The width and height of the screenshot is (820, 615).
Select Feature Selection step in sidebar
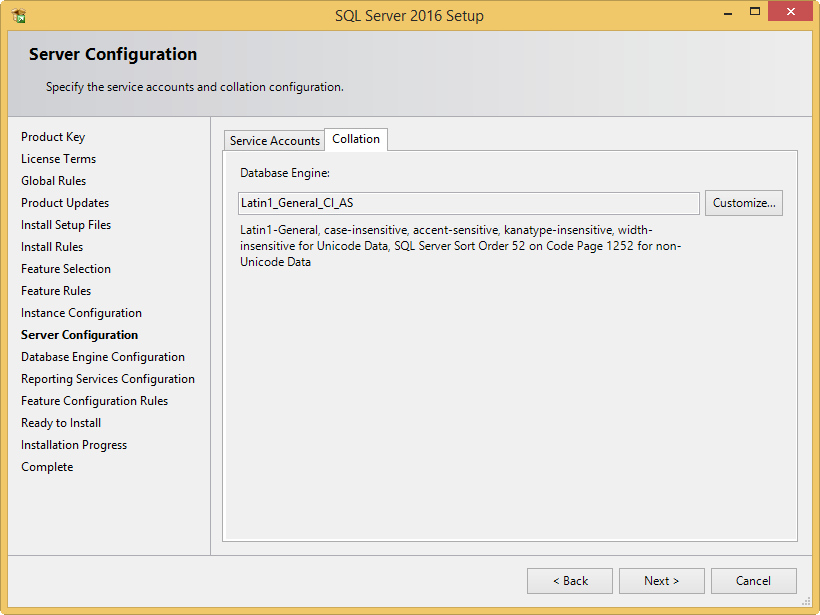[x=66, y=269]
